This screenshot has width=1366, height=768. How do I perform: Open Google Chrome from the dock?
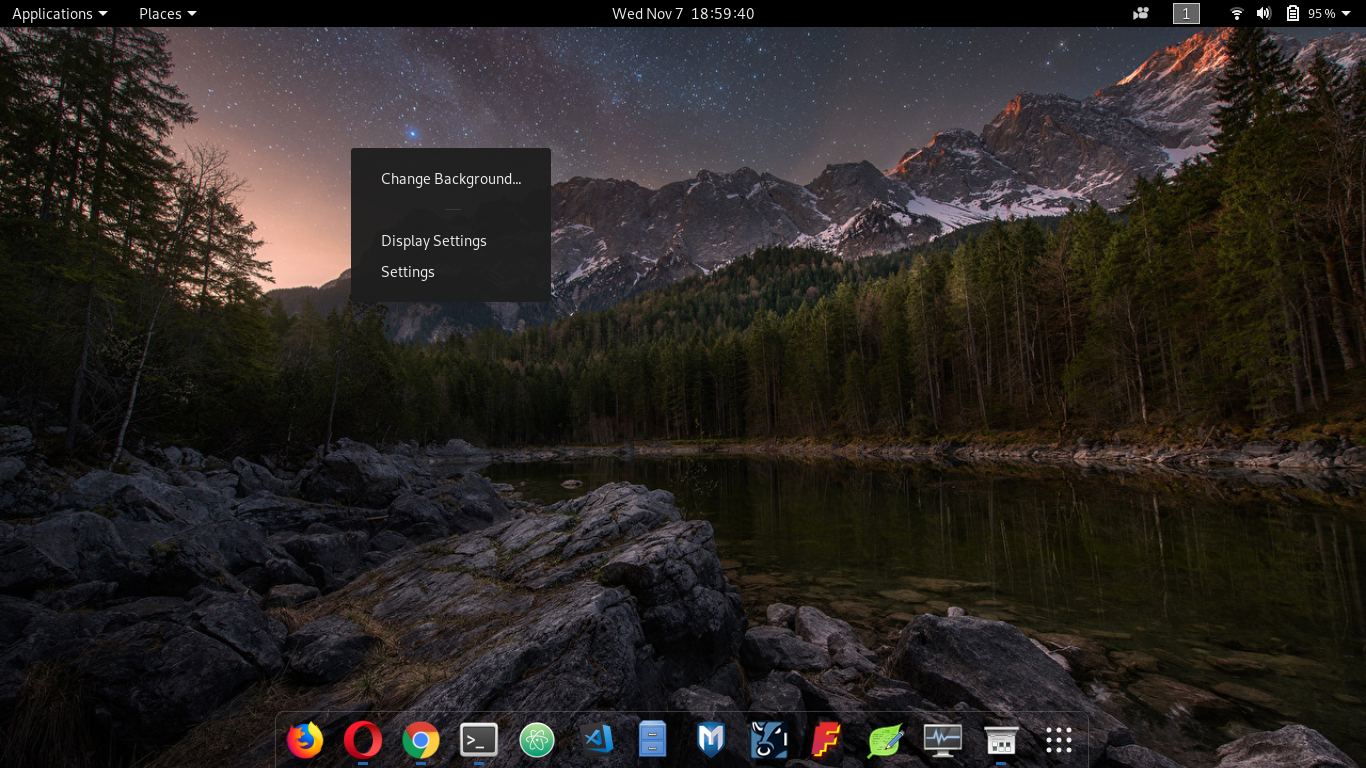(421, 740)
